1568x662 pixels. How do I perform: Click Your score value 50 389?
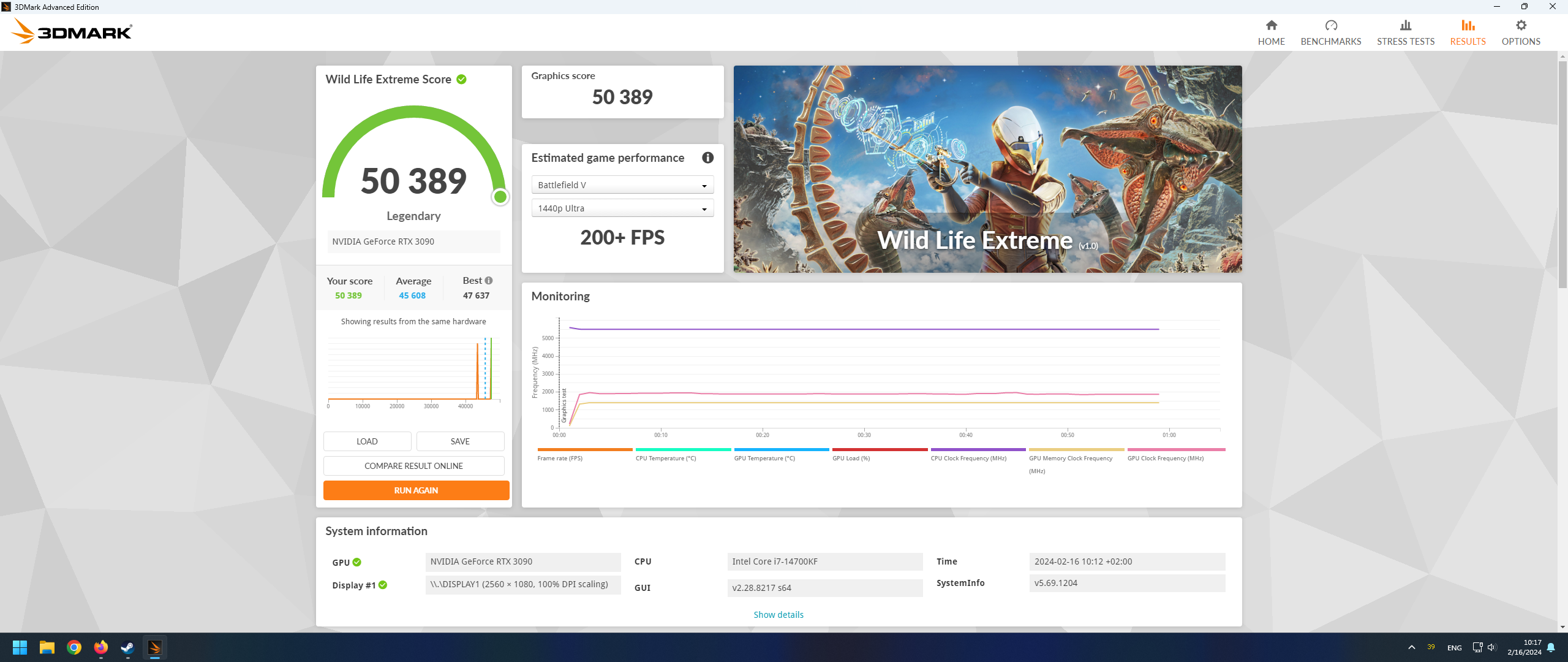[x=349, y=295]
